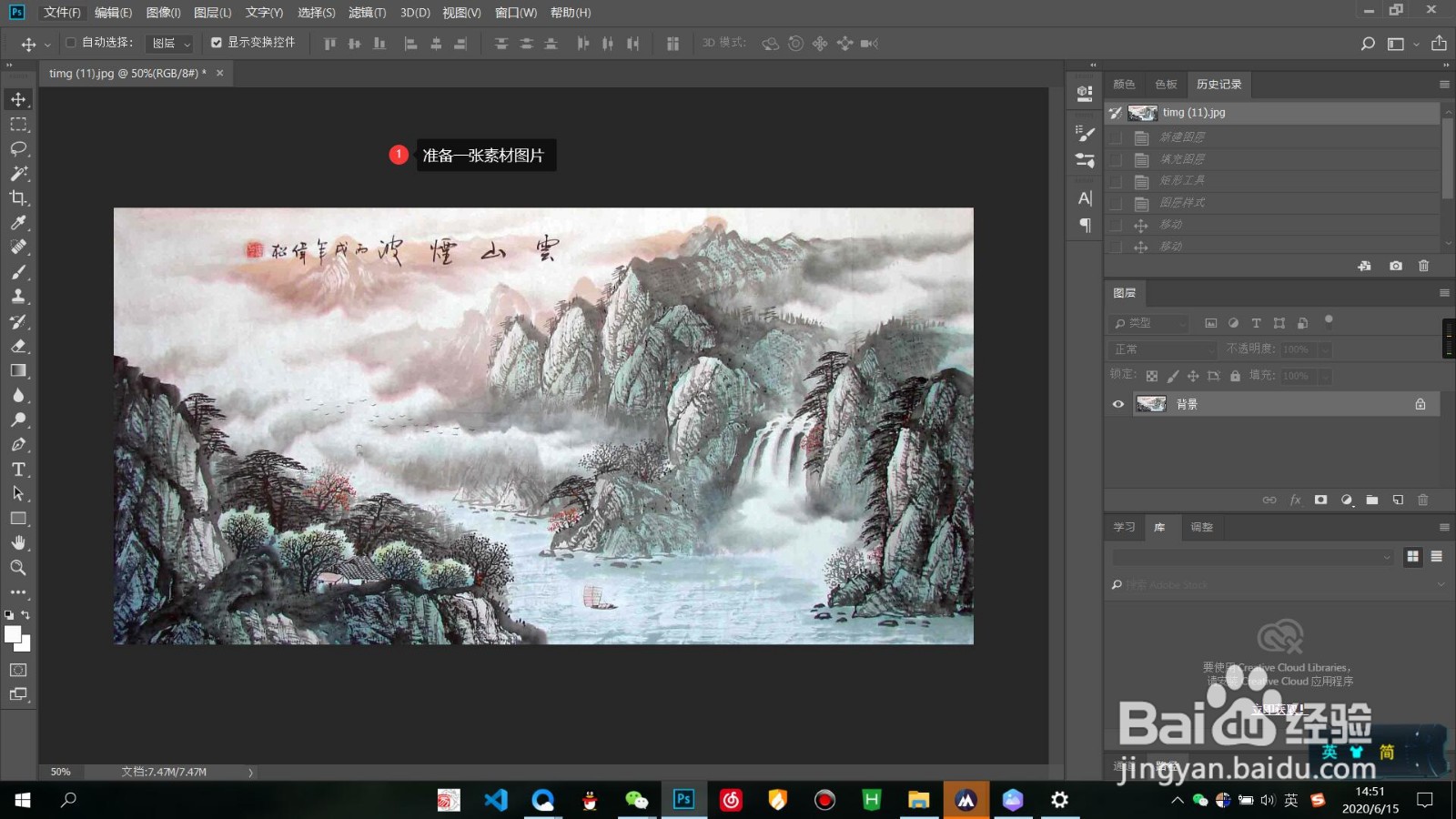Click the Add layer mask icon
The height and width of the screenshot is (819, 1456).
point(1320,500)
